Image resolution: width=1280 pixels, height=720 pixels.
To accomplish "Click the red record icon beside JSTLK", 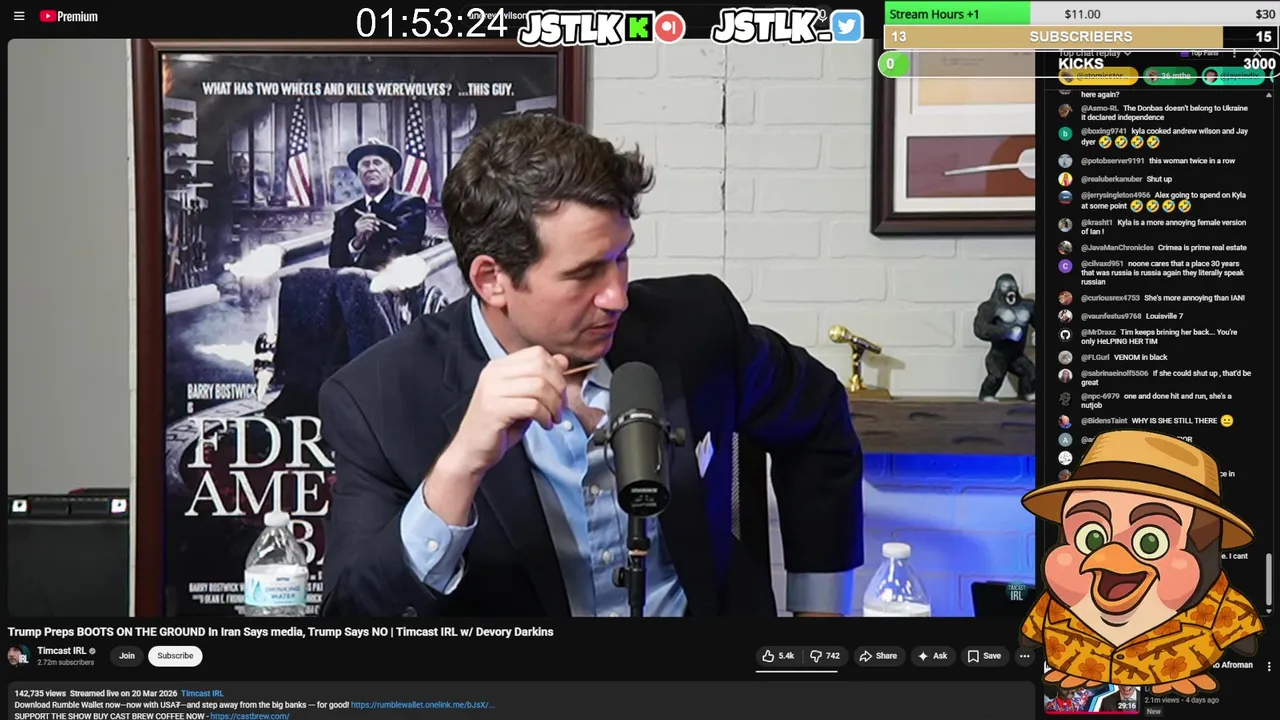I will [x=670, y=27].
